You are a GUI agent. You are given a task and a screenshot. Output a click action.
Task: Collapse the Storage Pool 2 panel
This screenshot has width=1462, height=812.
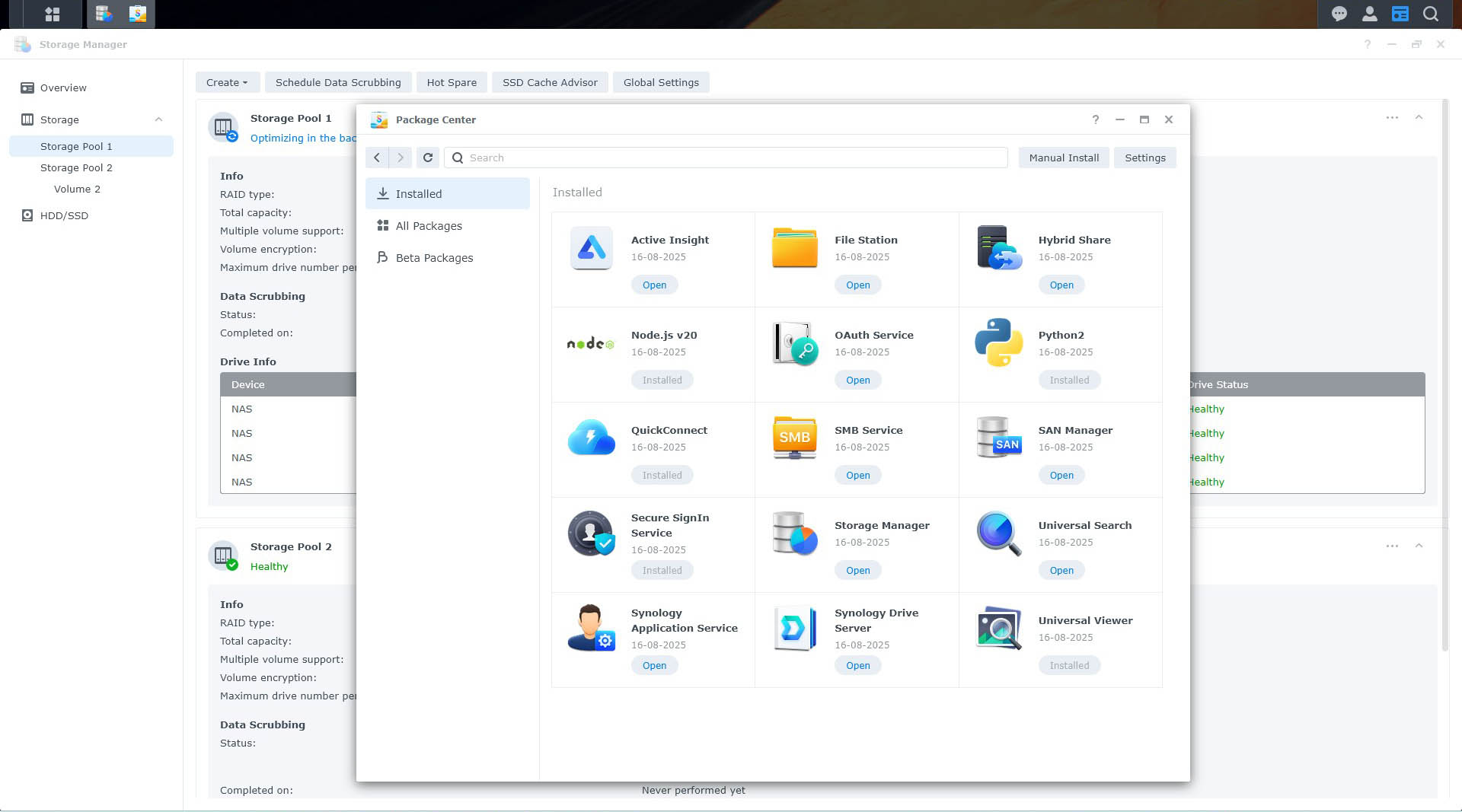pos(1419,546)
